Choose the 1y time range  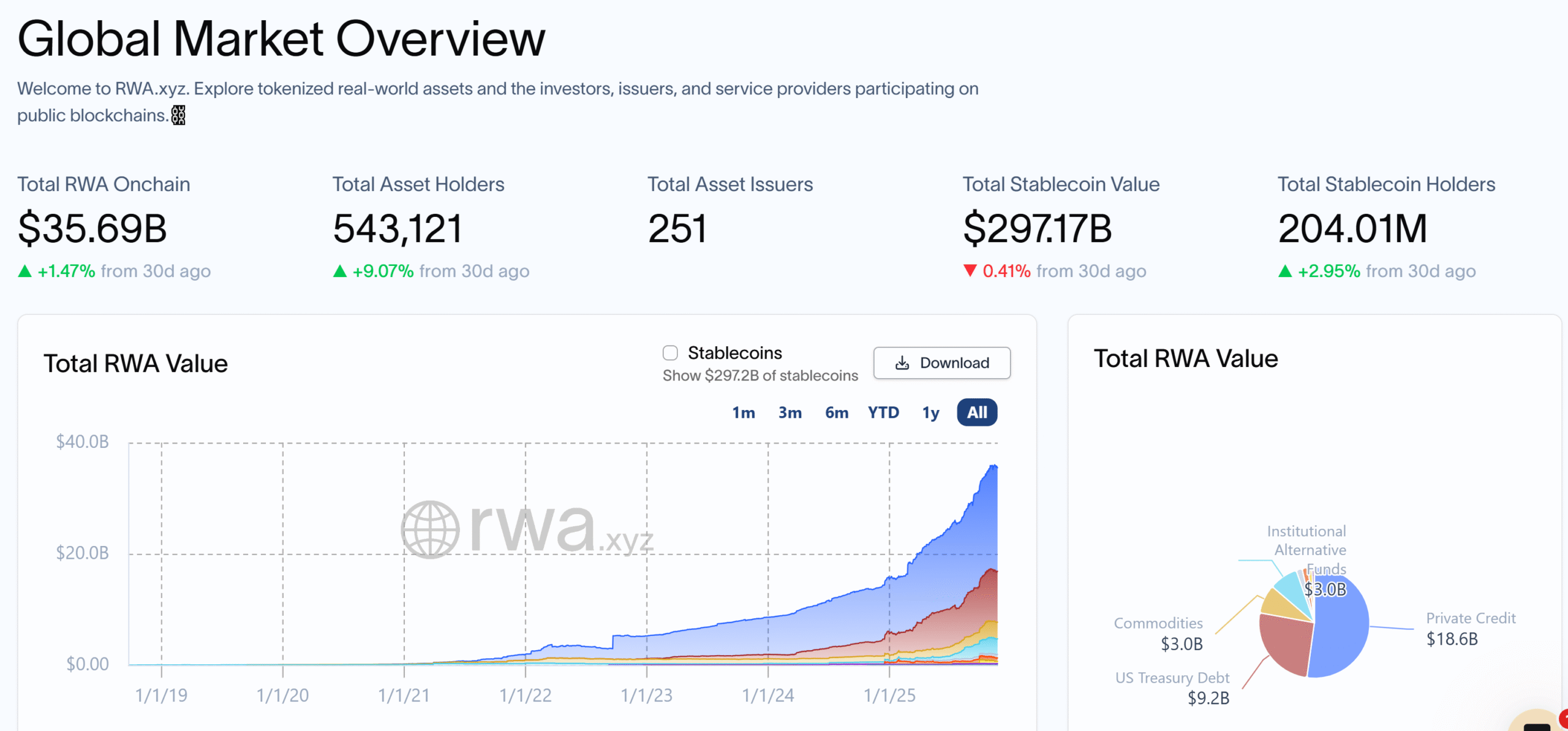tap(930, 412)
